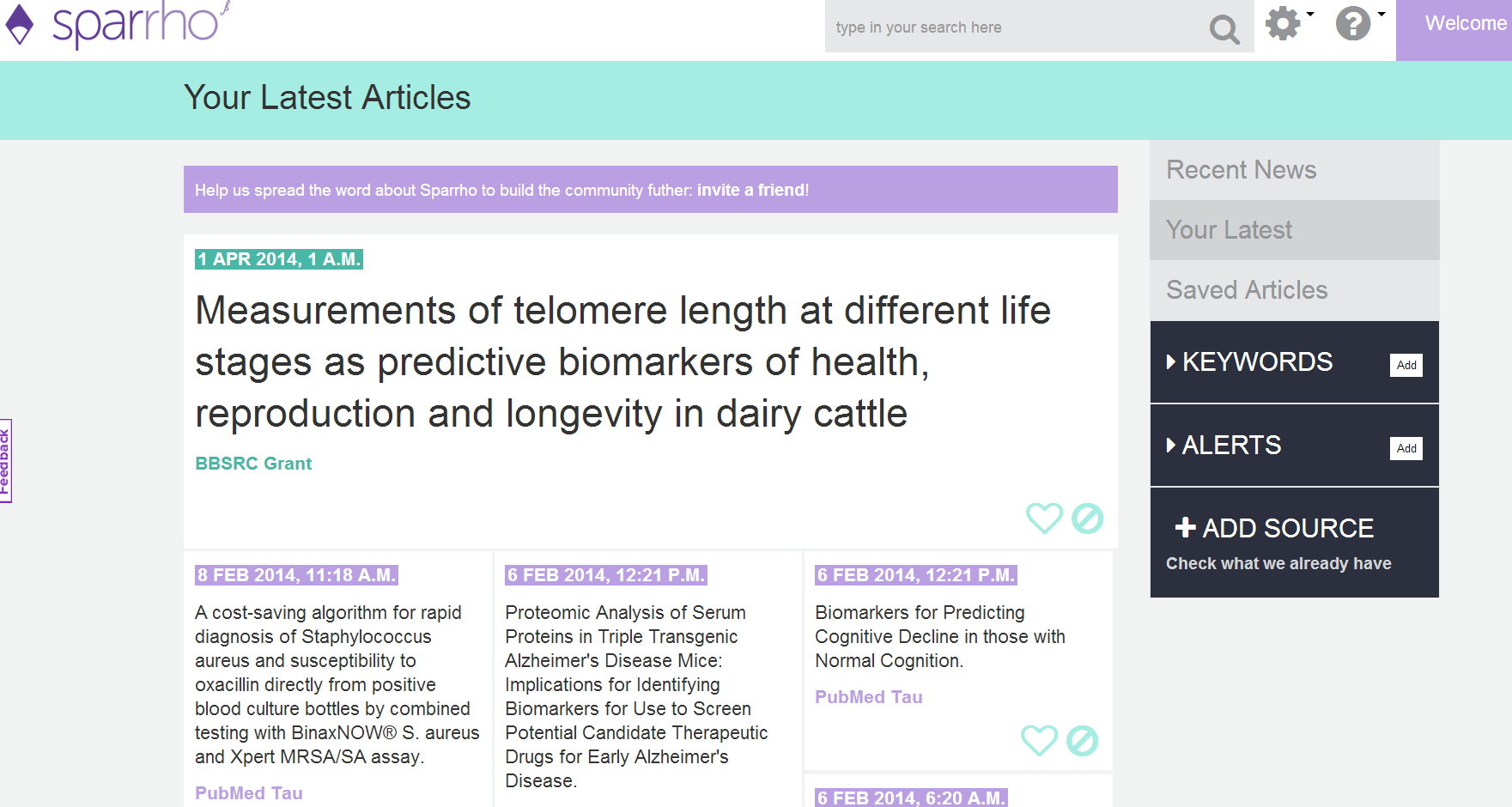
Task: Open the BBSRC Grant source link
Action: [x=253, y=464]
